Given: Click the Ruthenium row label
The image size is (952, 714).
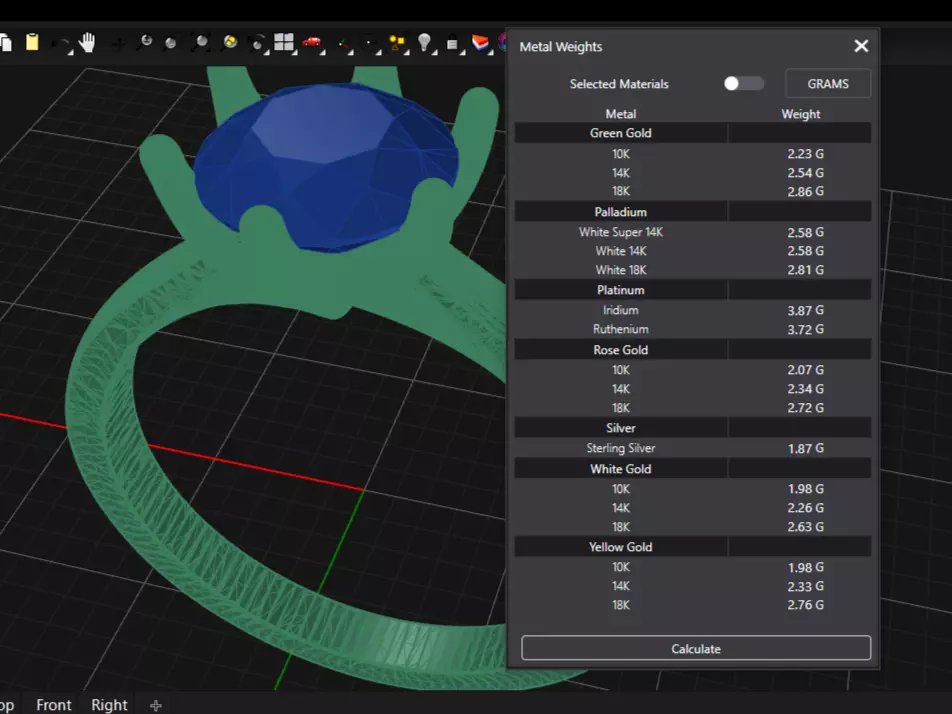Looking at the screenshot, I should coord(620,329).
